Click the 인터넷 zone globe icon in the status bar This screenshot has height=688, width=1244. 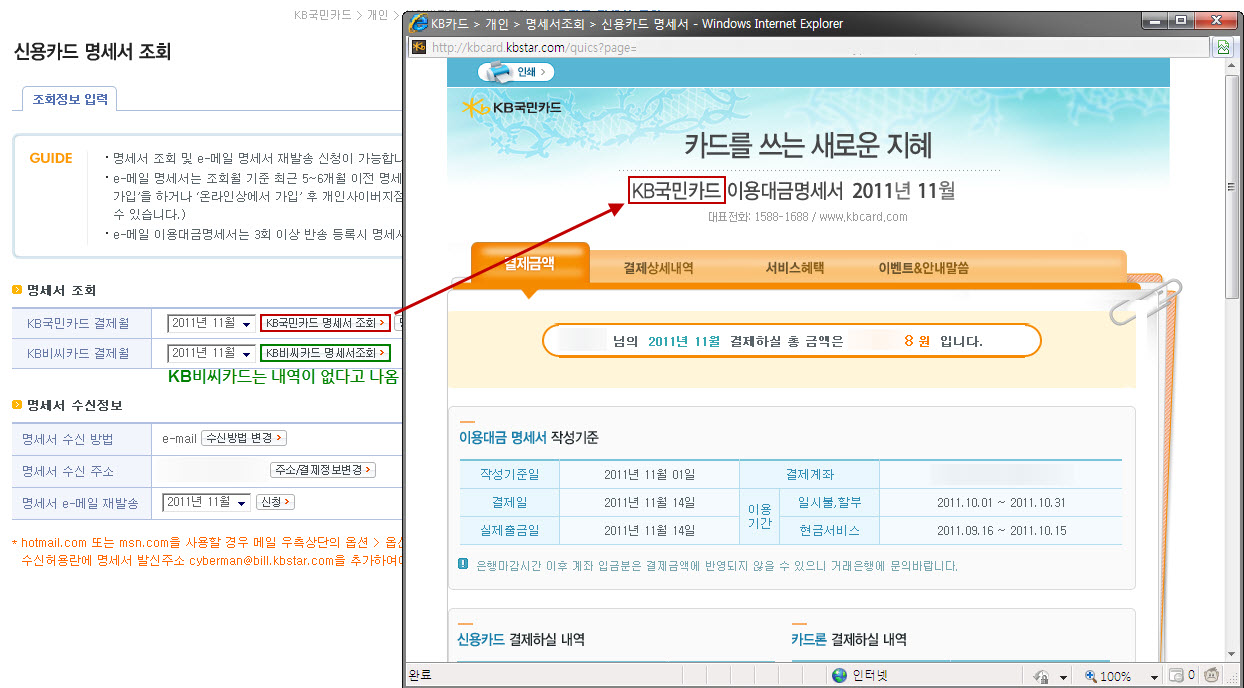coord(840,676)
